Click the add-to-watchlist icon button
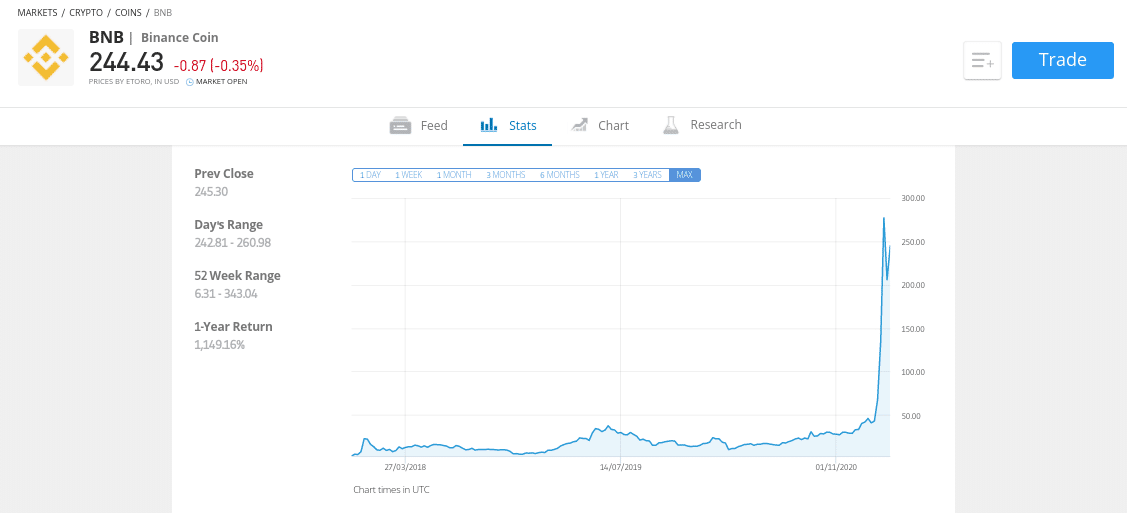The height and width of the screenshot is (513, 1127). pos(983,60)
